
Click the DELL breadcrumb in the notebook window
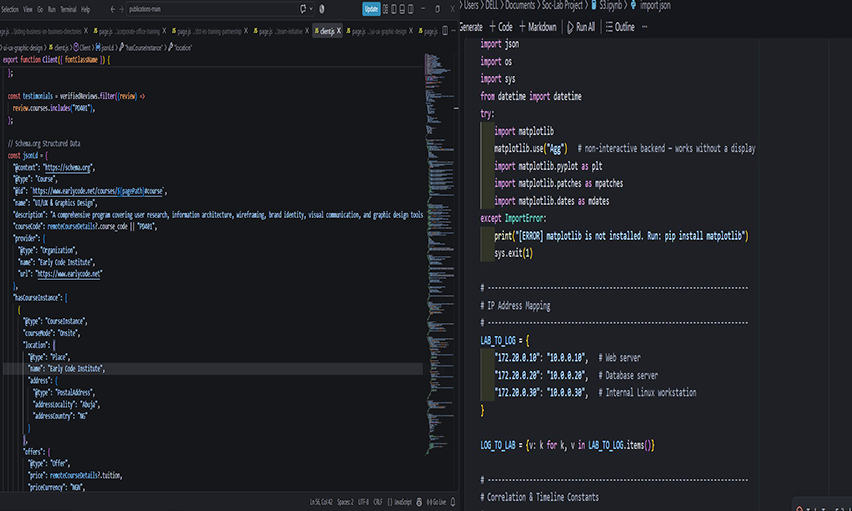coord(492,5)
